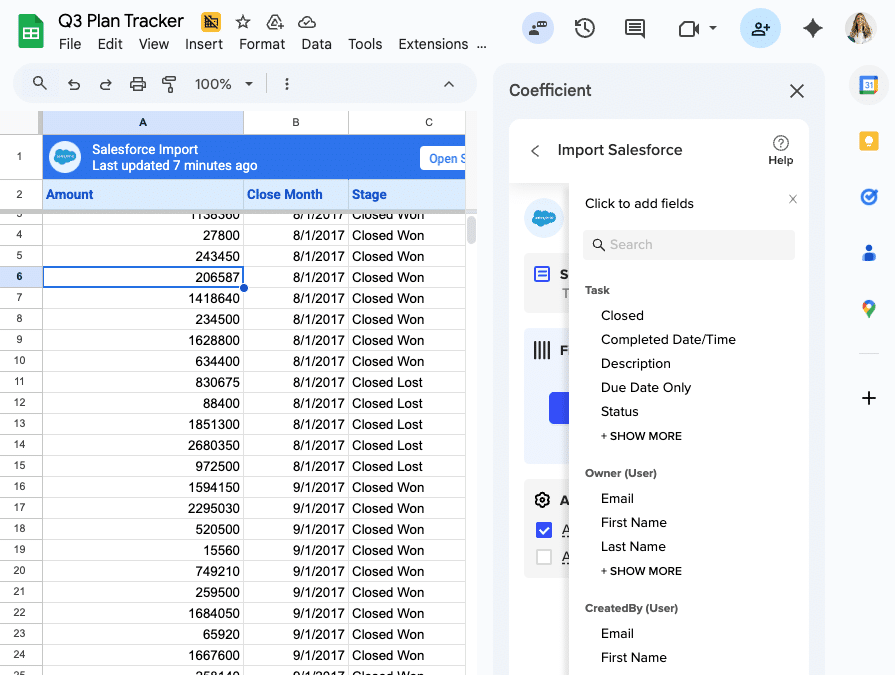Viewport: 895px width, 675px height.
Task: Close the Click to add fields popup
Action: [793, 199]
